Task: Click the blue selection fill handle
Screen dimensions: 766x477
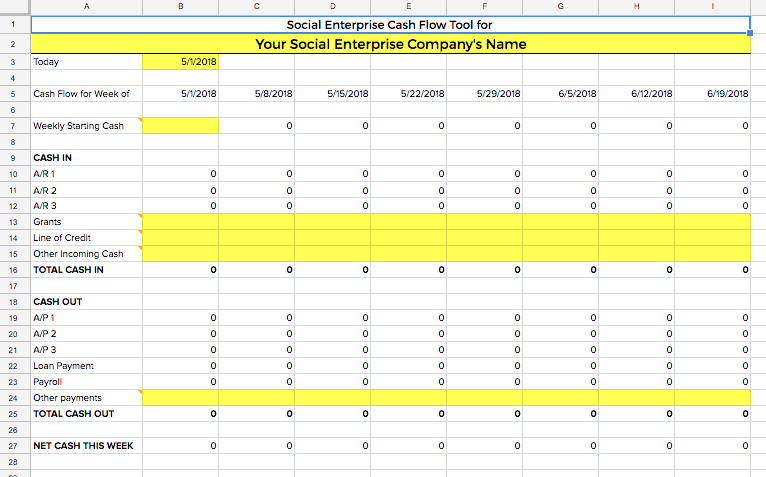Action: pyautogui.click(x=750, y=33)
